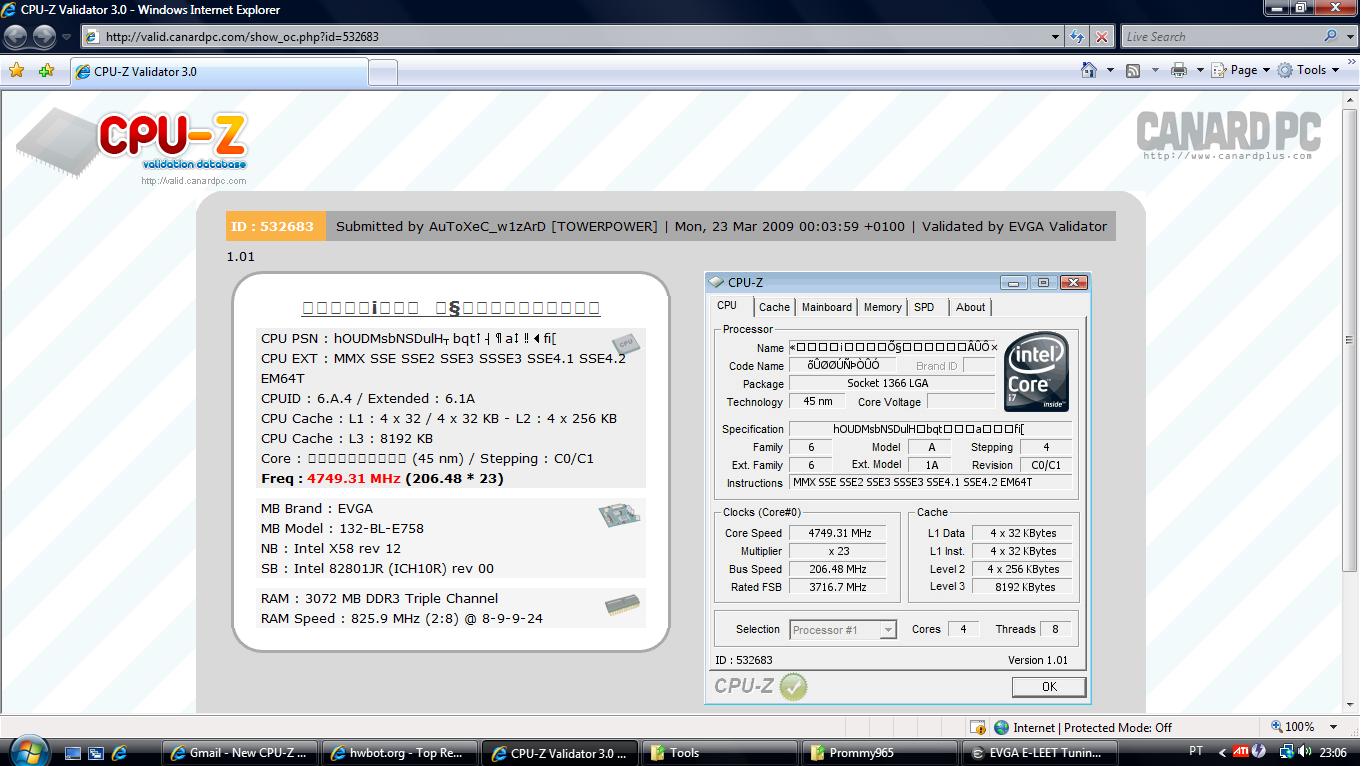Click the Mainboard tab in CPU-Z image

tap(827, 307)
